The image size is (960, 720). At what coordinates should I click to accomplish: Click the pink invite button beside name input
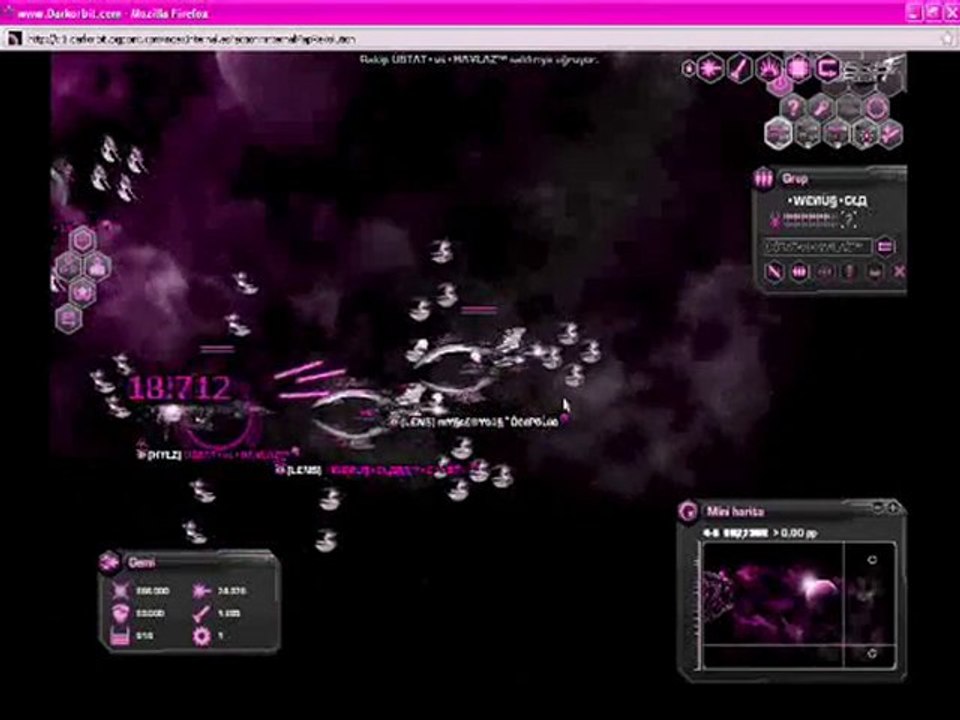point(885,247)
